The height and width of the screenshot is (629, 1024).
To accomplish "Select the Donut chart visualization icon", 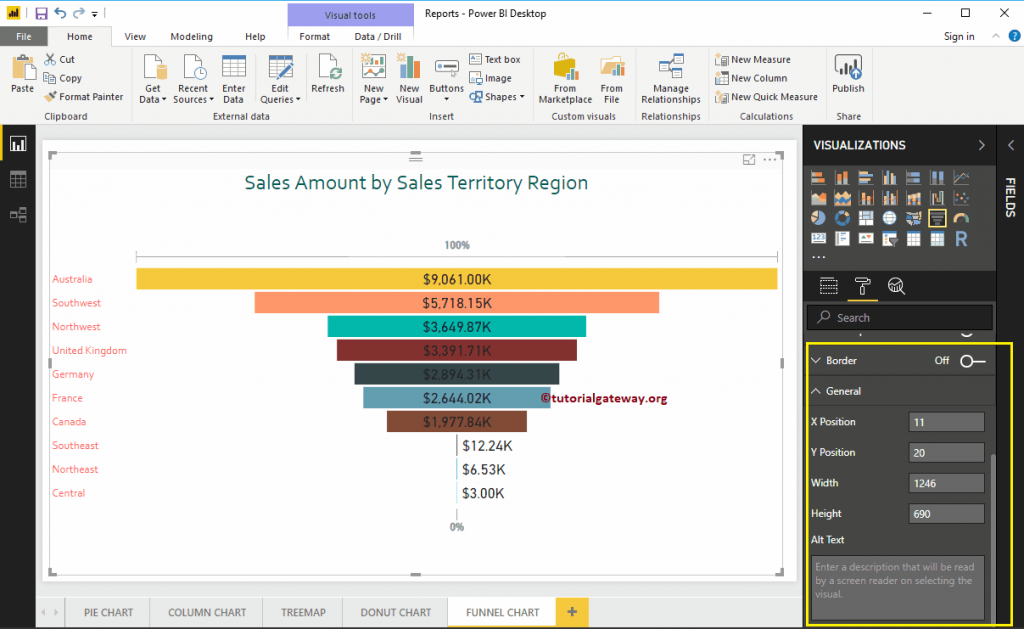I will tap(842, 217).
